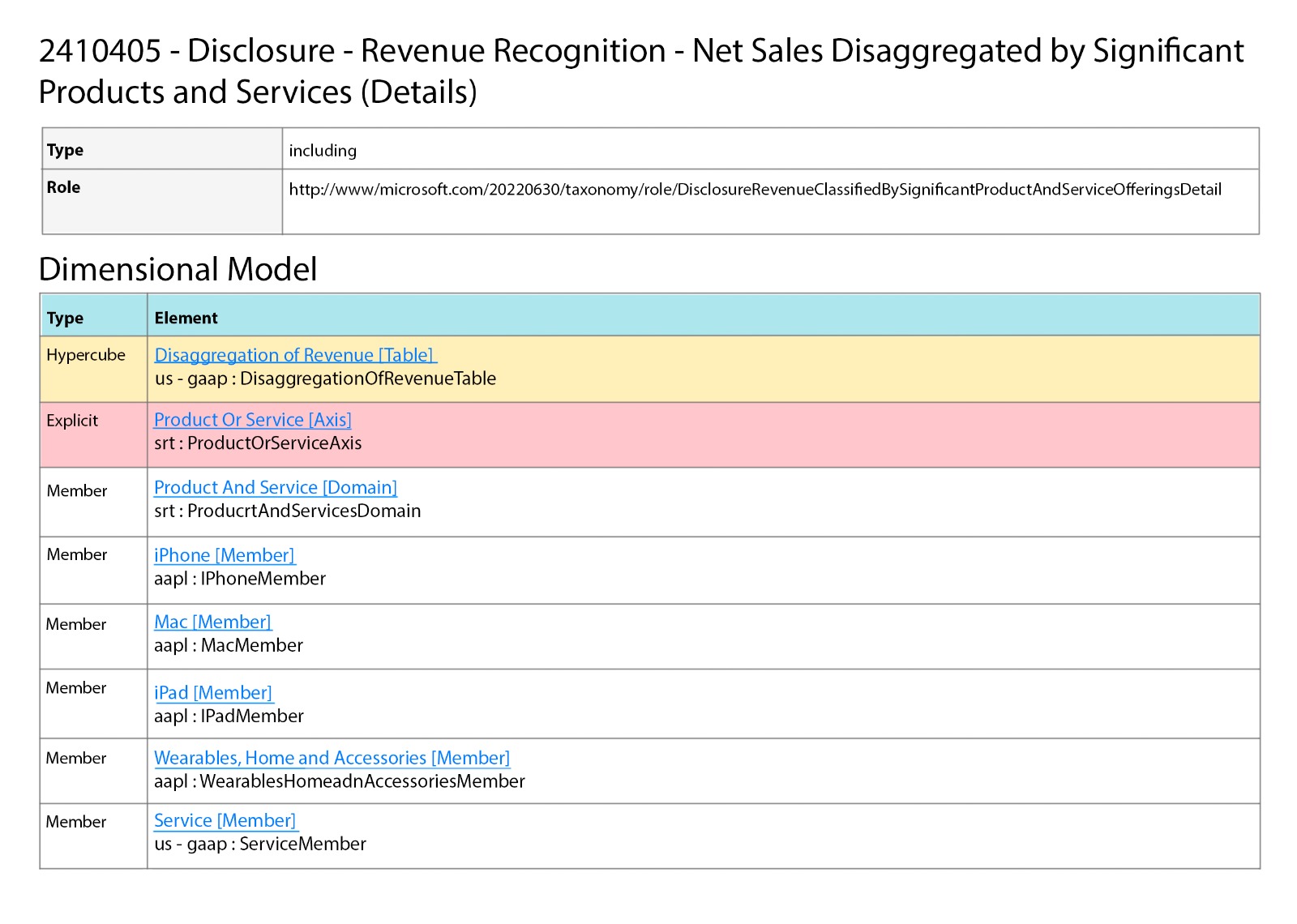The width and height of the screenshot is (1297, 924).
Task: Click the Hypercube type cell
Action: coord(93,369)
